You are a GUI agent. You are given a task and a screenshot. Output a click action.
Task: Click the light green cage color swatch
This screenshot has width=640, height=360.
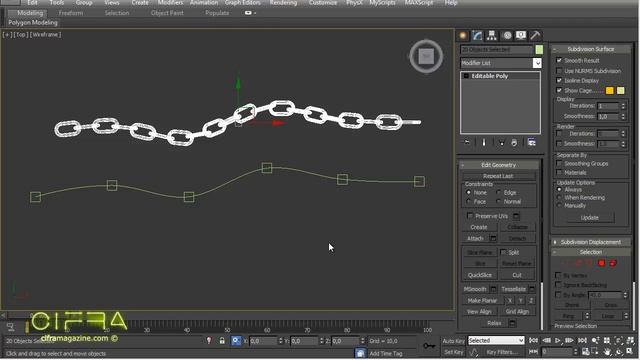tap(620, 91)
